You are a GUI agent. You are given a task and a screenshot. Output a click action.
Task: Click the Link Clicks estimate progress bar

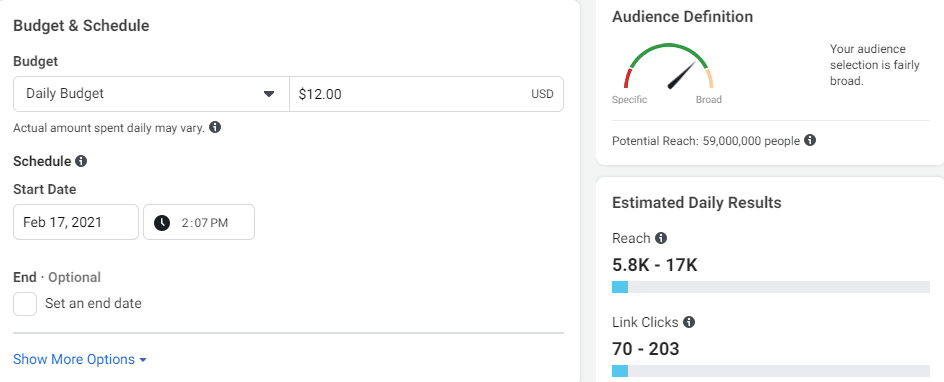point(771,371)
